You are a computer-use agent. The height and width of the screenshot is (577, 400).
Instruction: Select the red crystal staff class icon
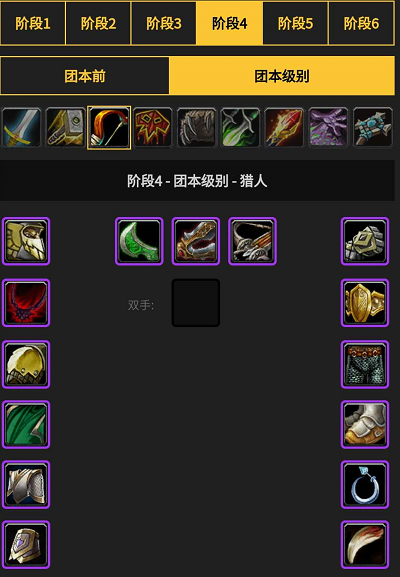[x=284, y=128]
